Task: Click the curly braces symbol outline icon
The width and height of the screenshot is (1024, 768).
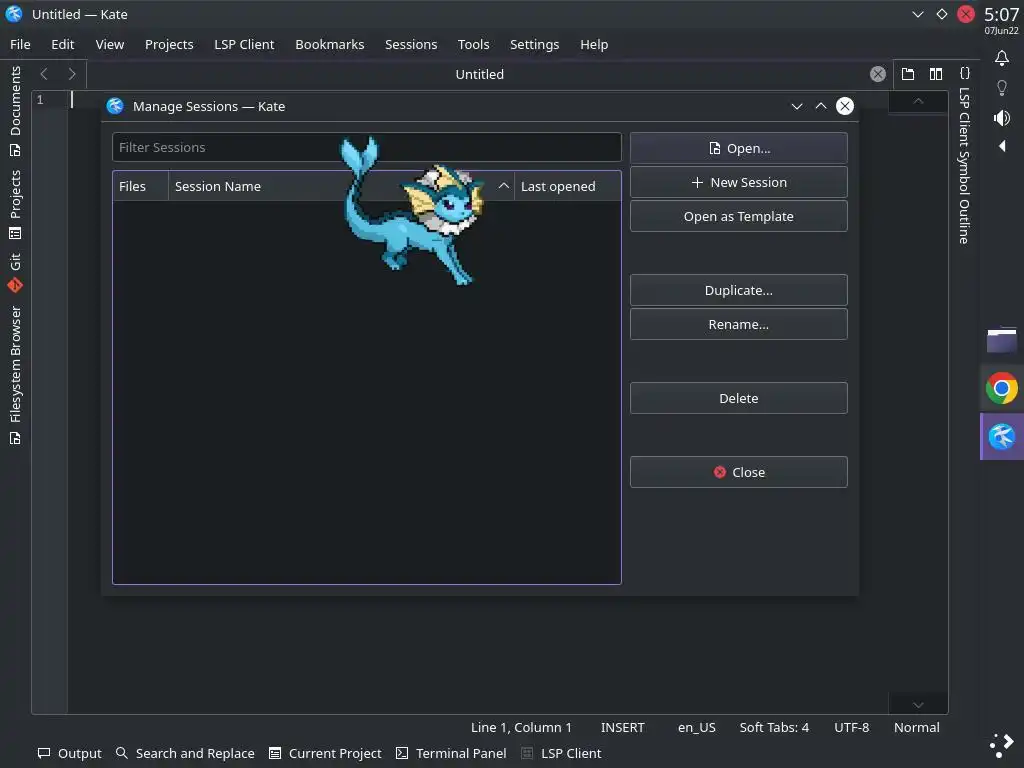Action: pyautogui.click(x=965, y=72)
